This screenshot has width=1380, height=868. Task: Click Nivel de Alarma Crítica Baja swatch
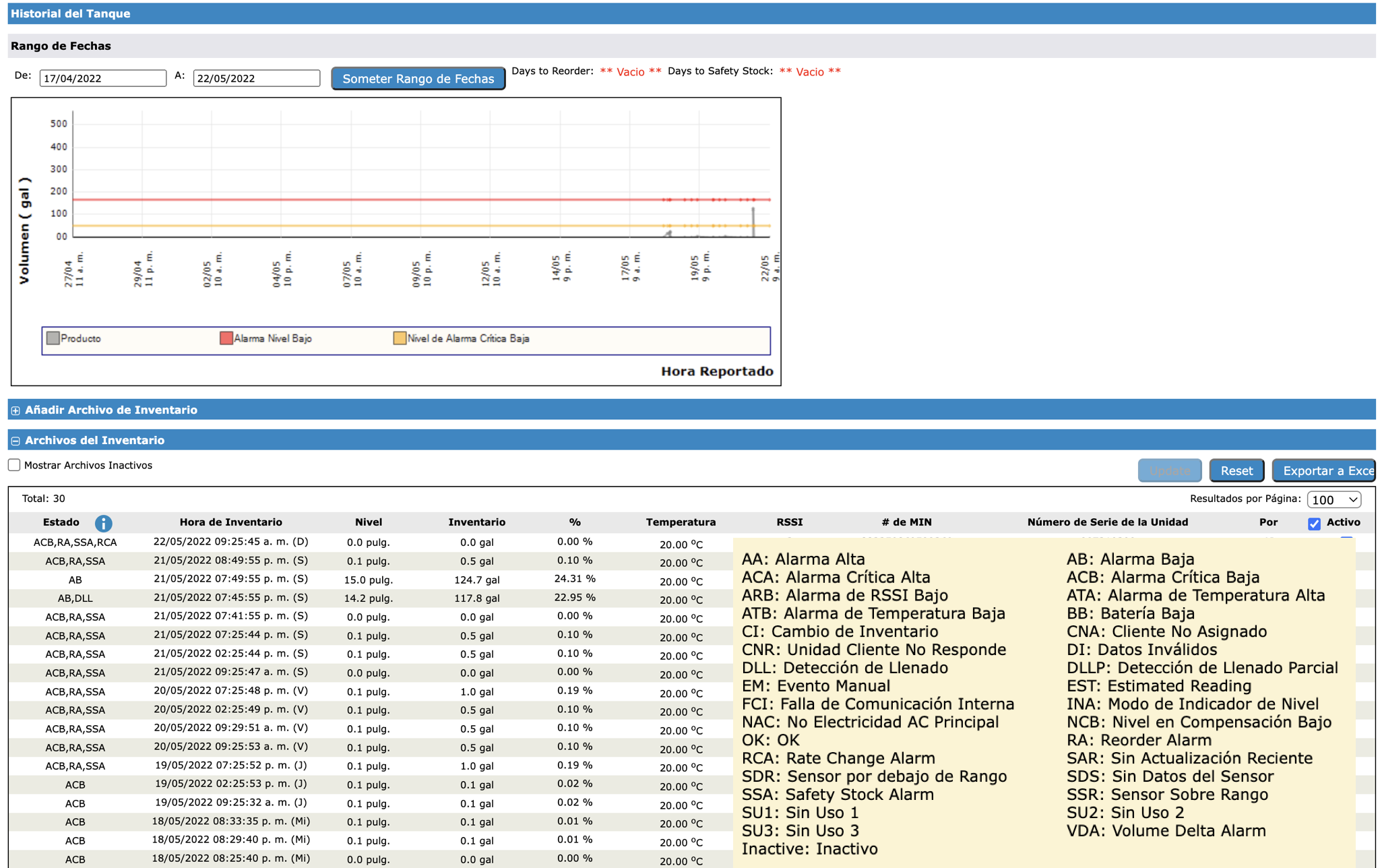pos(400,338)
